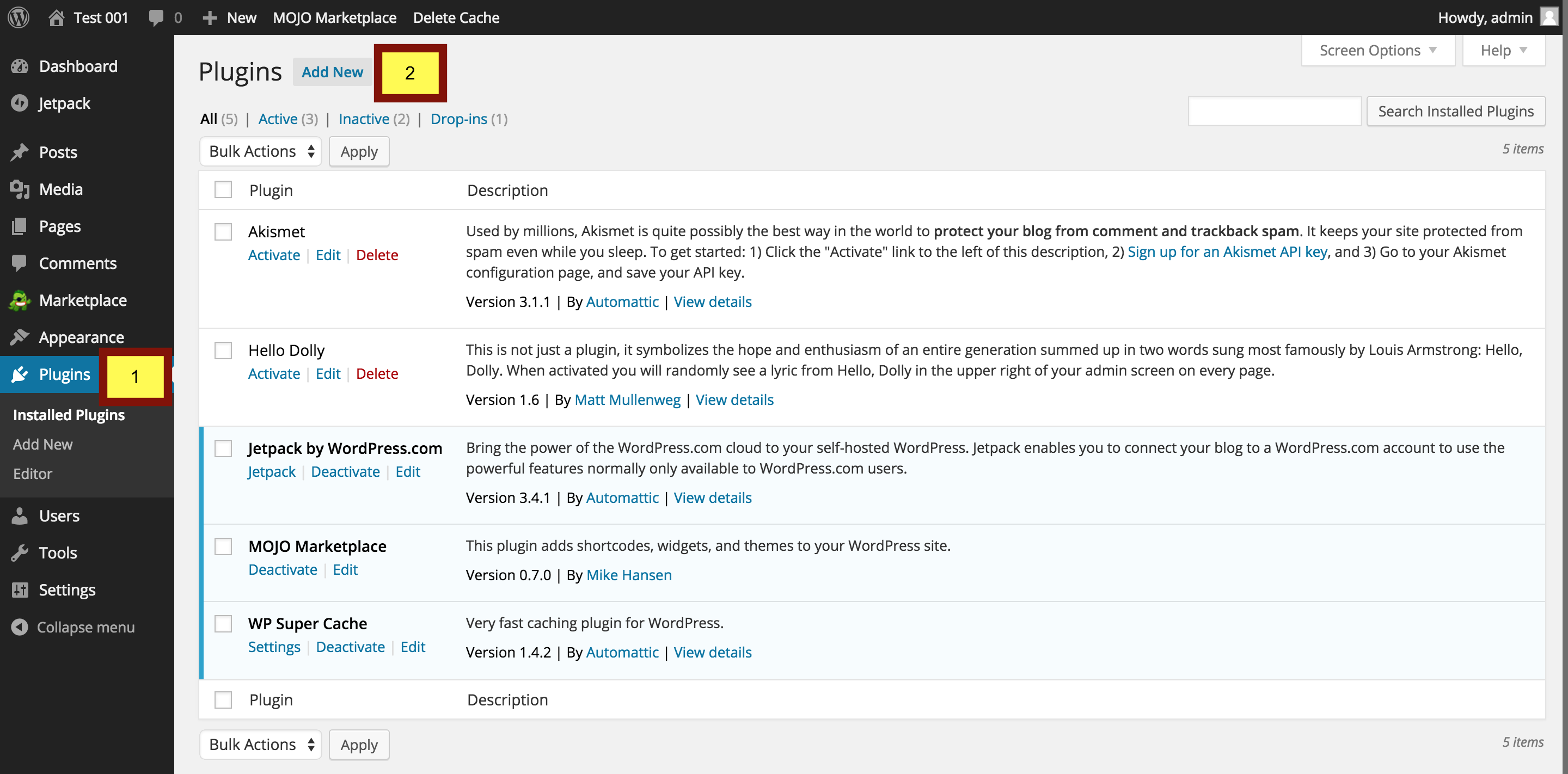
Task: Open the top Bulk Actions dropdown
Action: (261, 151)
